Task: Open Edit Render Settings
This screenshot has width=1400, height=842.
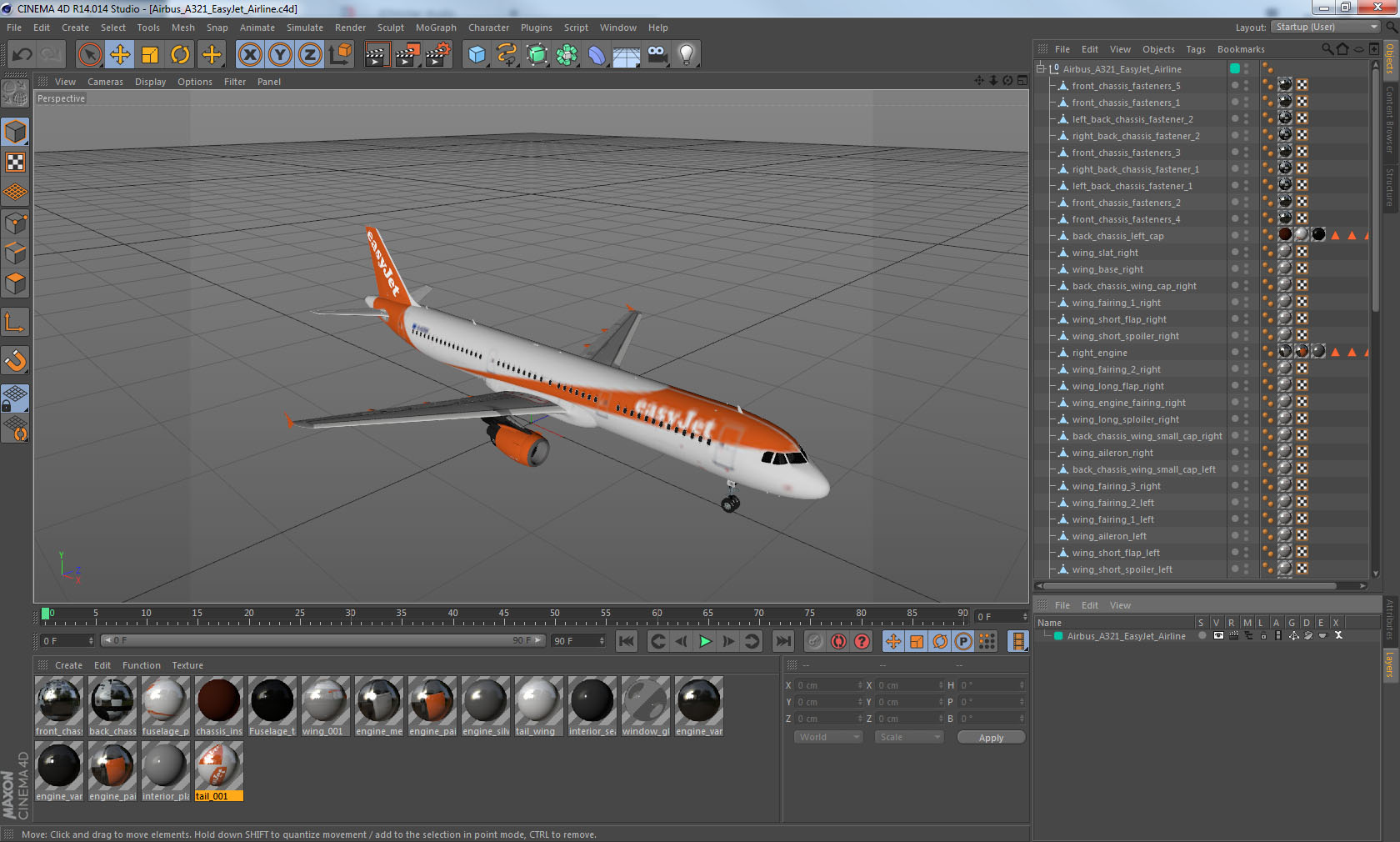Action: [438, 55]
